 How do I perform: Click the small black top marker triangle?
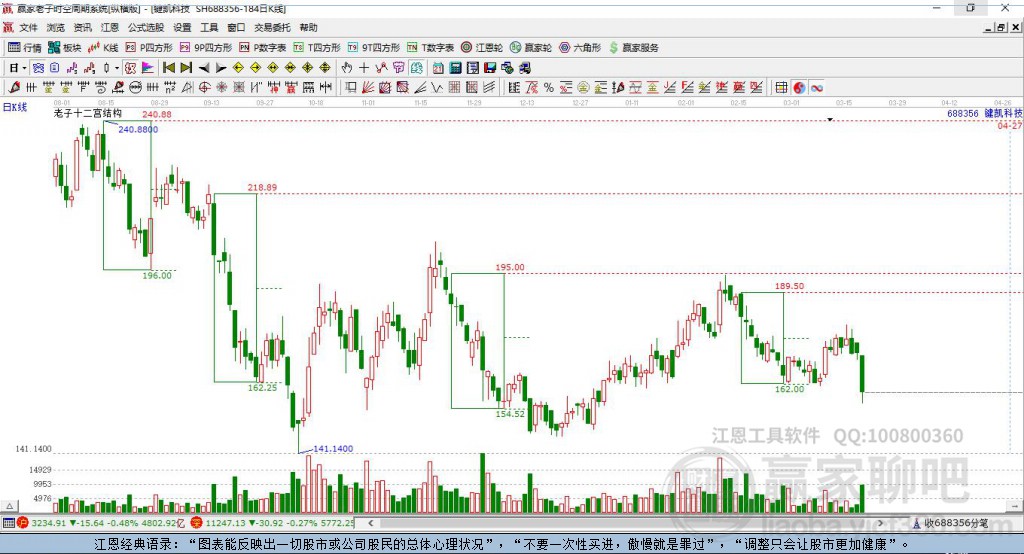click(x=830, y=120)
